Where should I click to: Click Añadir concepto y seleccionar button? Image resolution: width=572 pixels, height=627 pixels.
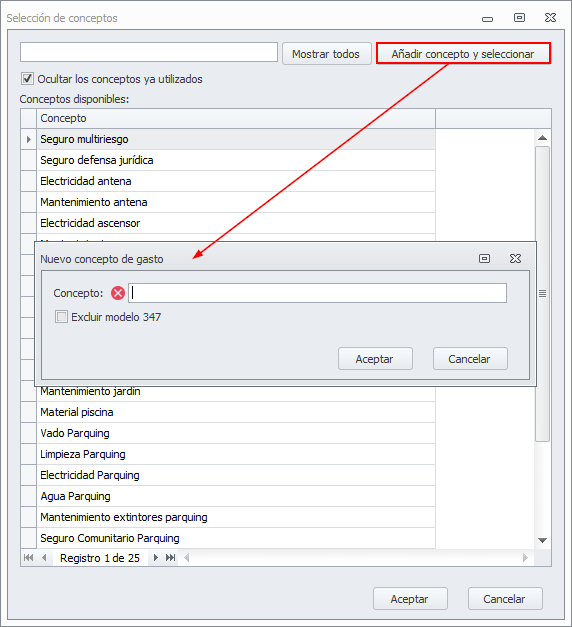(463, 54)
